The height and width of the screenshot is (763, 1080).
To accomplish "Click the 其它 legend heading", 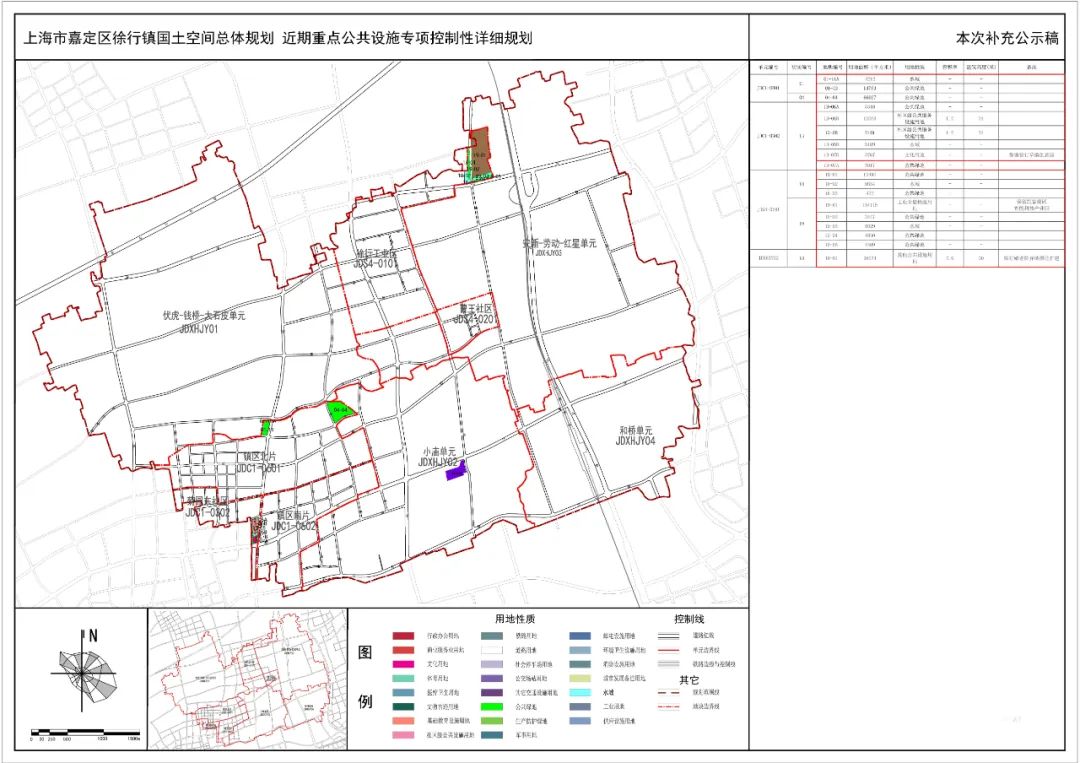I will point(689,679).
